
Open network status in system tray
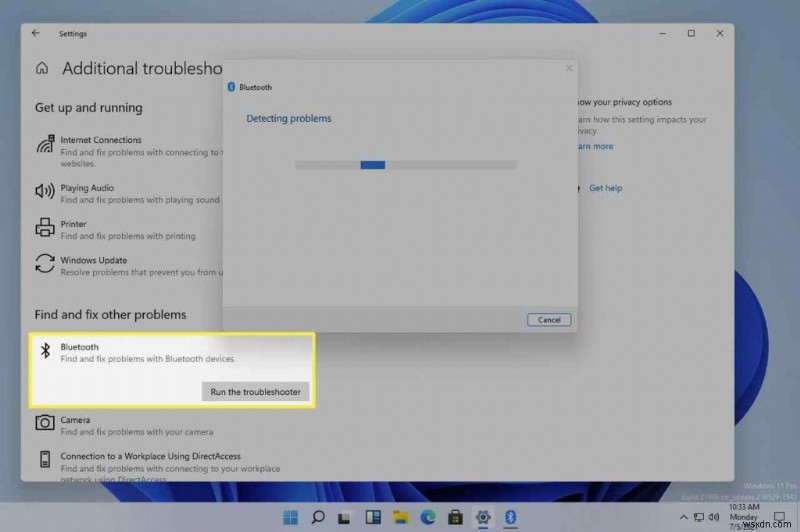click(699, 517)
